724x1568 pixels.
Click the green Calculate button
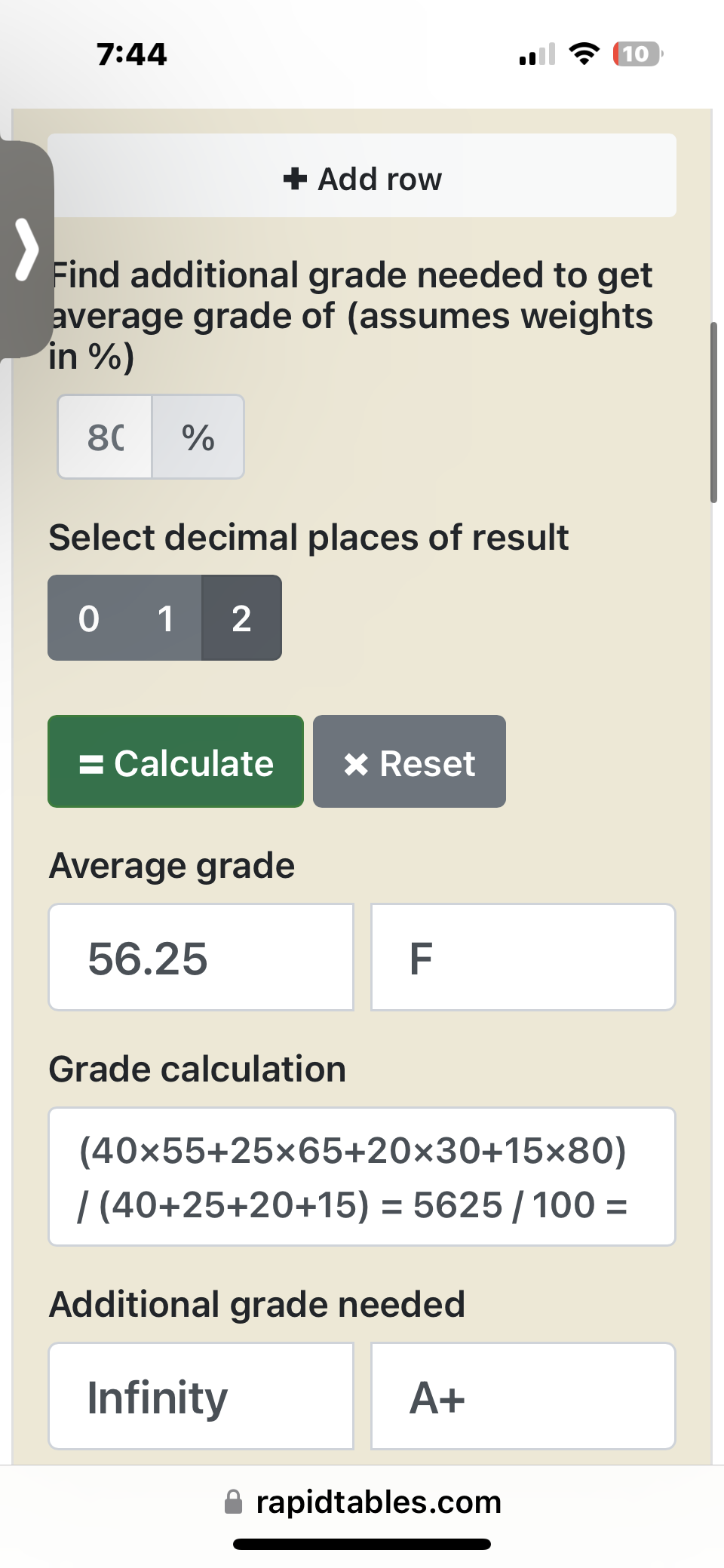(x=176, y=762)
